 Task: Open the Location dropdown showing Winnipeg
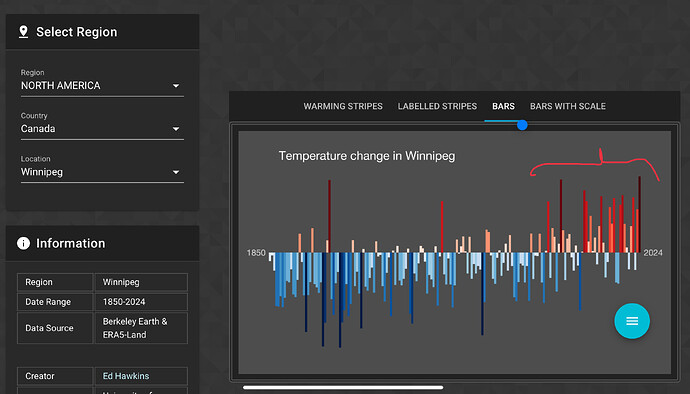click(102, 172)
